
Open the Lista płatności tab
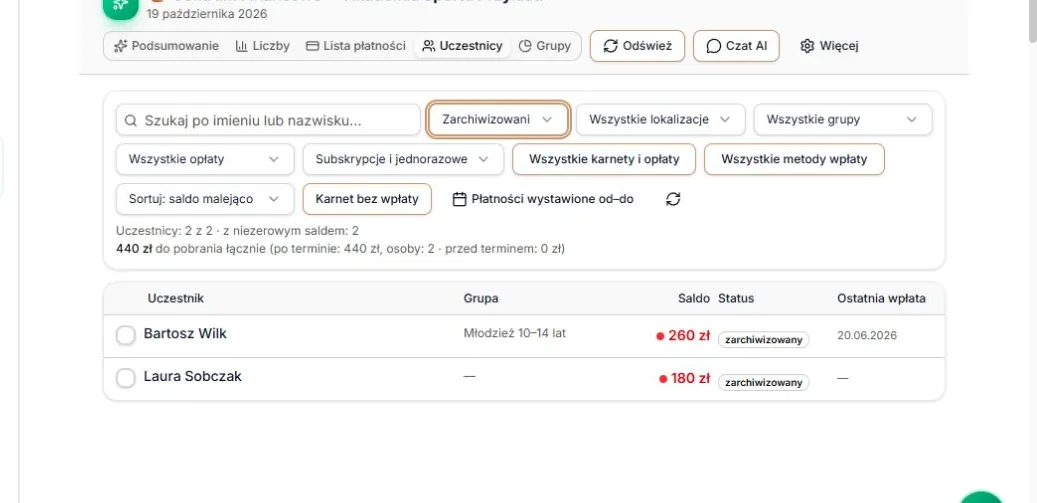click(x=356, y=46)
